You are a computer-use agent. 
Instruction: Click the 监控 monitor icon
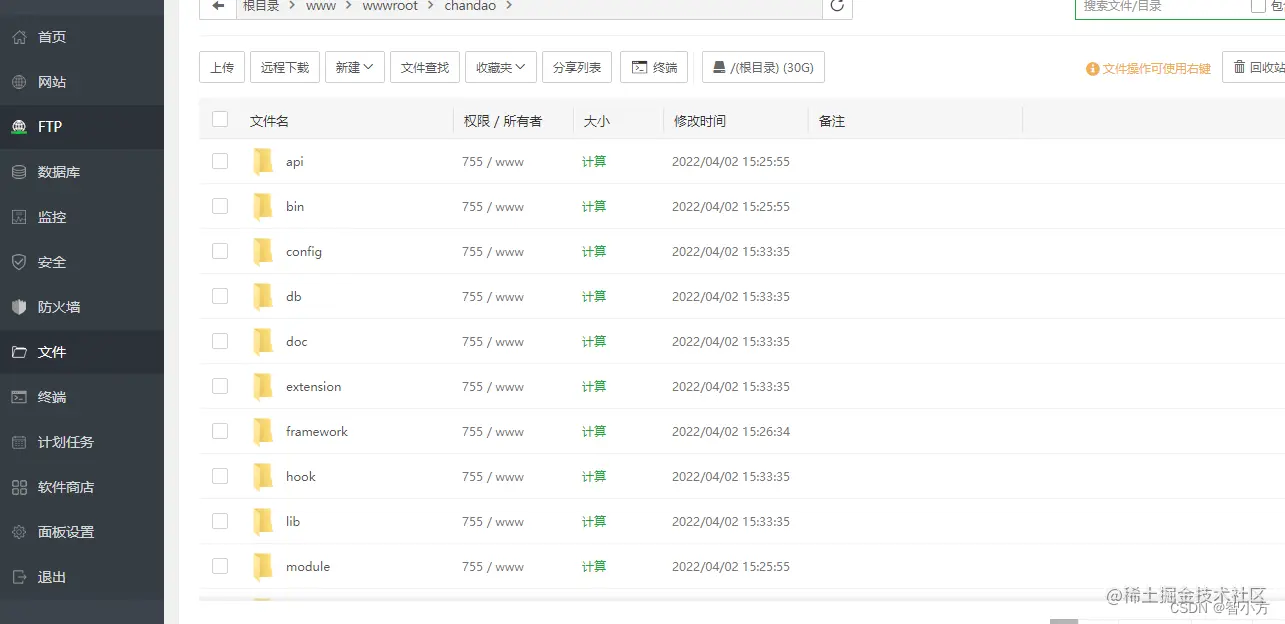click(x=19, y=217)
